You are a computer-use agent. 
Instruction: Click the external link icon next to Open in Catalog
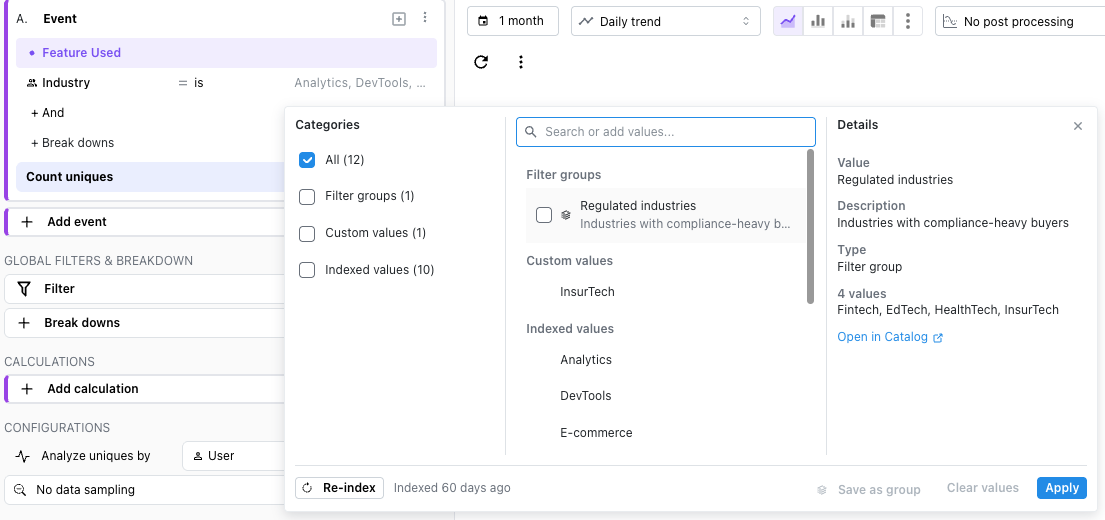[938, 338]
